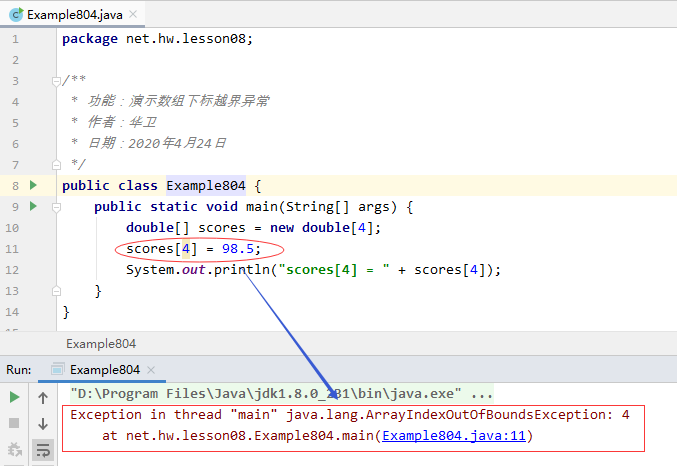Close the Example804 run tab

[151, 370]
